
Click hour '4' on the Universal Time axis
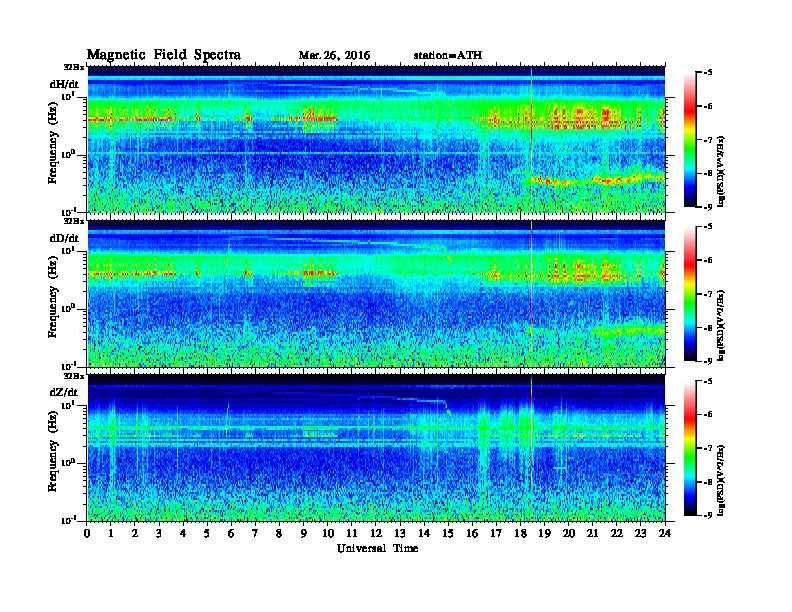(183, 534)
